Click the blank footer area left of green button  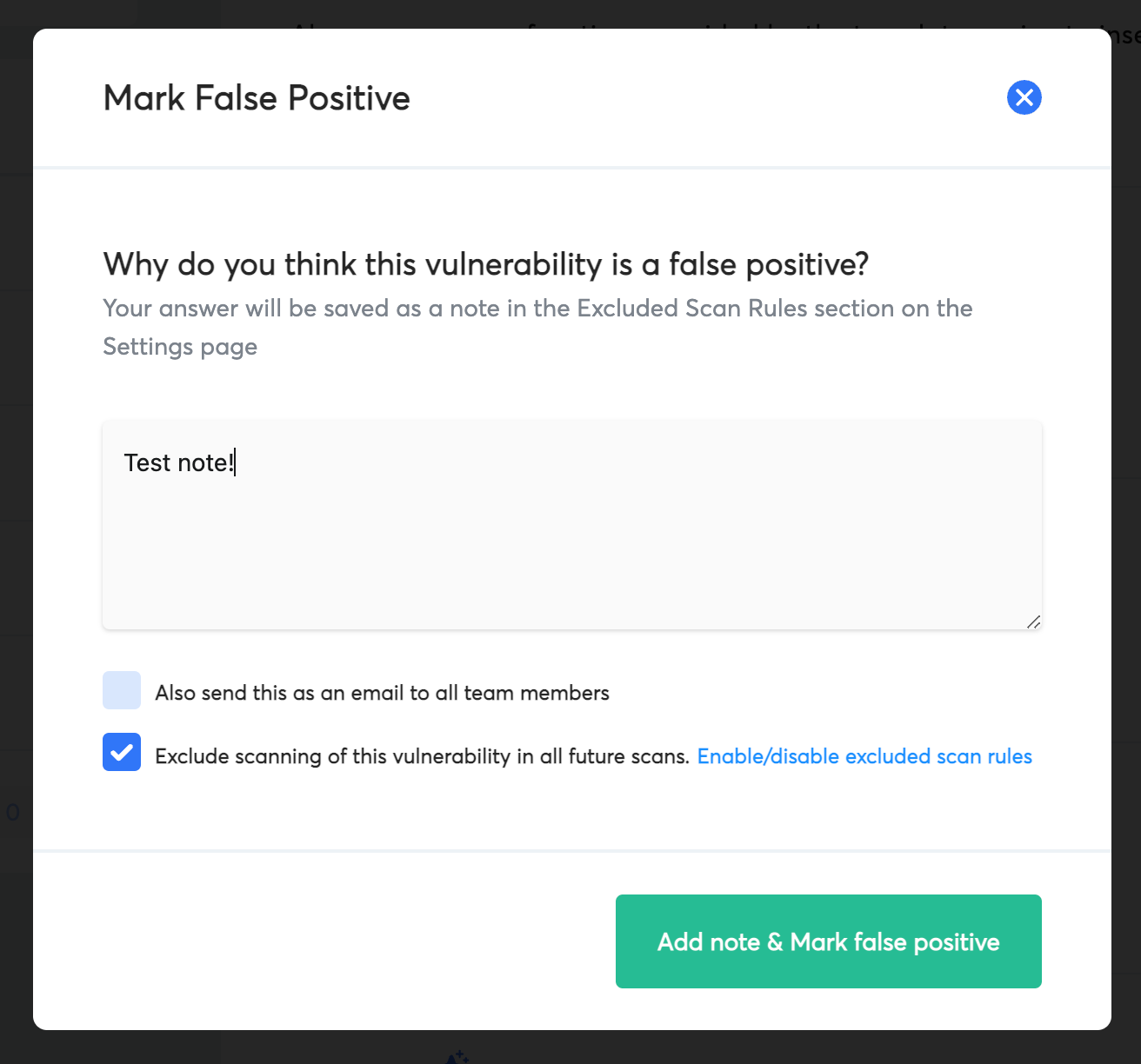pos(324,941)
